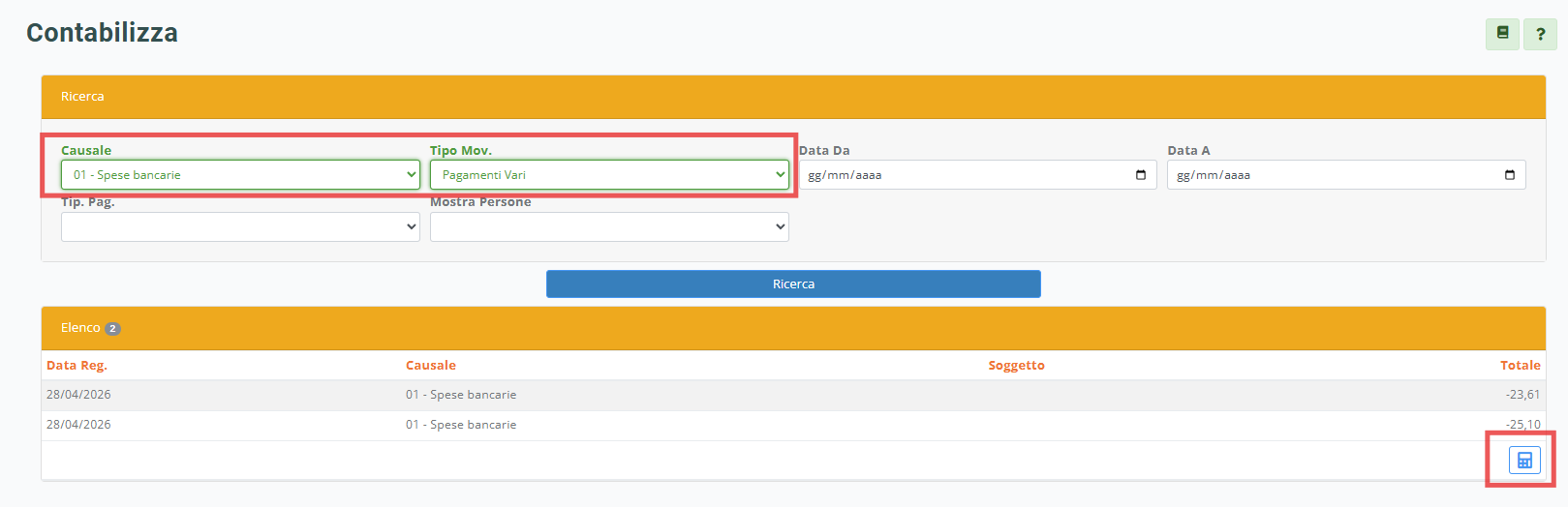This screenshot has height=507, width=1568.
Task: Sort by Totale column header
Action: pyautogui.click(x=1520, y=366)
